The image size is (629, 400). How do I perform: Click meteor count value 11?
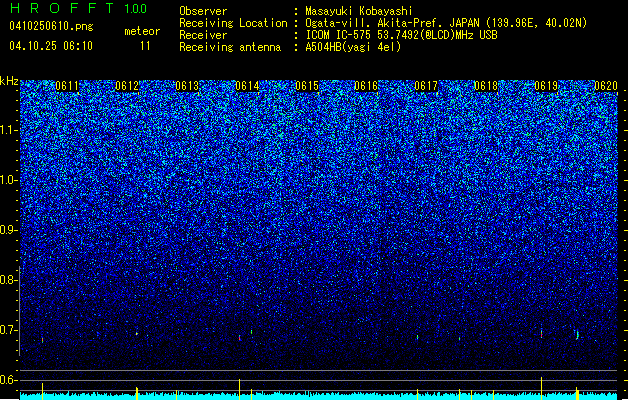click(145, 46)
